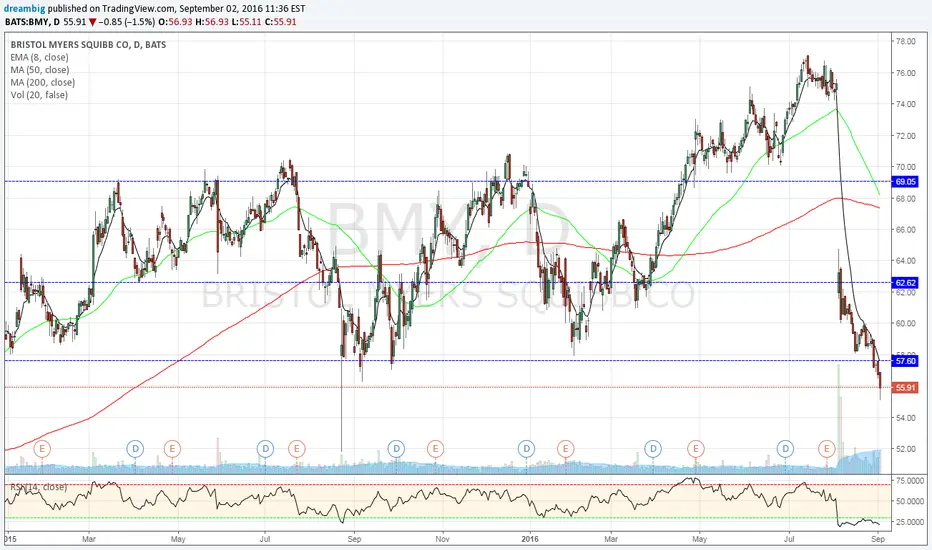Click the BRISTOL MYERS SQUIBB CO legend title

click(x=88, y=45)
